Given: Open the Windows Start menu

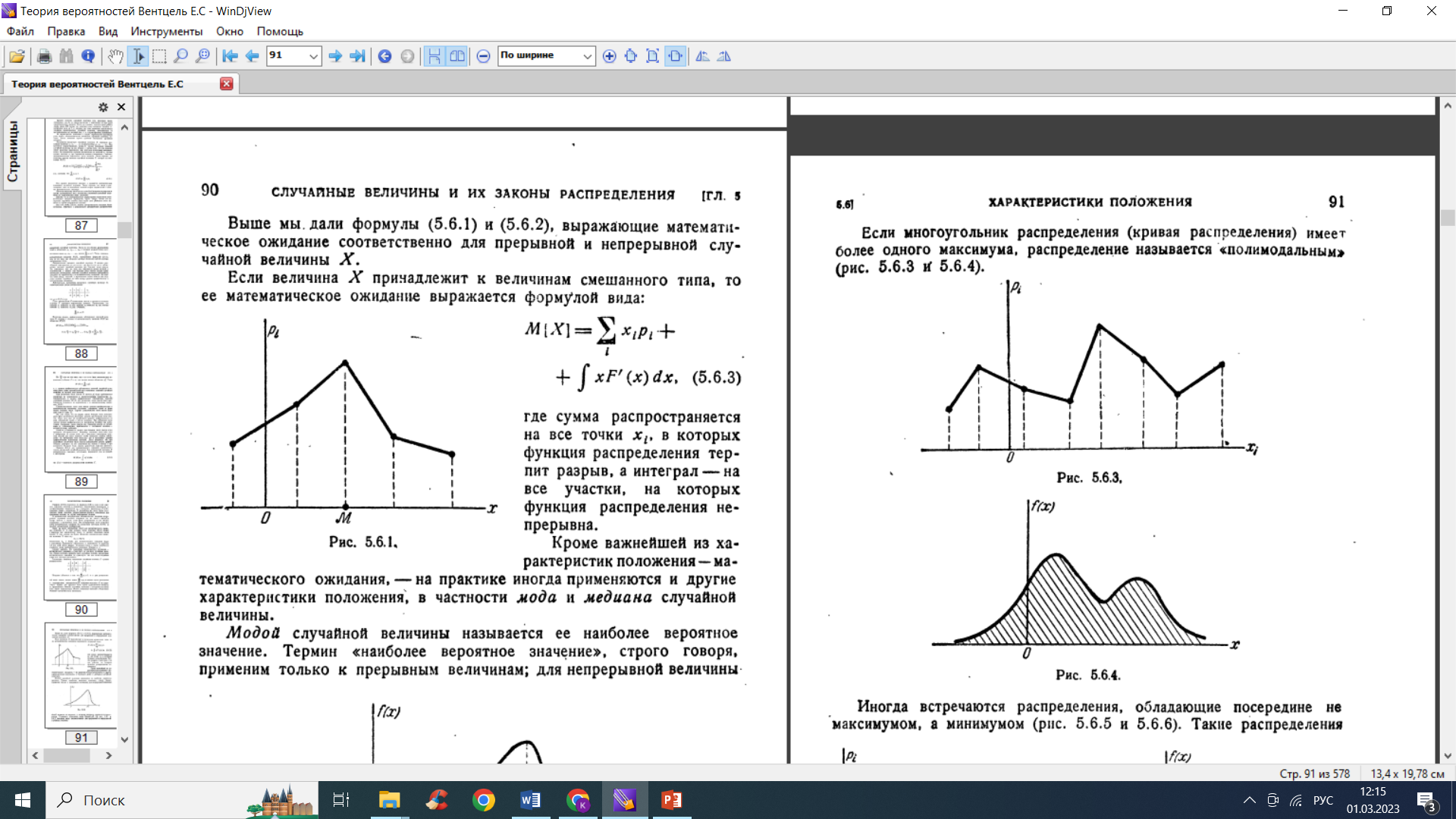Looking at the screenshot, I should tap(23, 800).
